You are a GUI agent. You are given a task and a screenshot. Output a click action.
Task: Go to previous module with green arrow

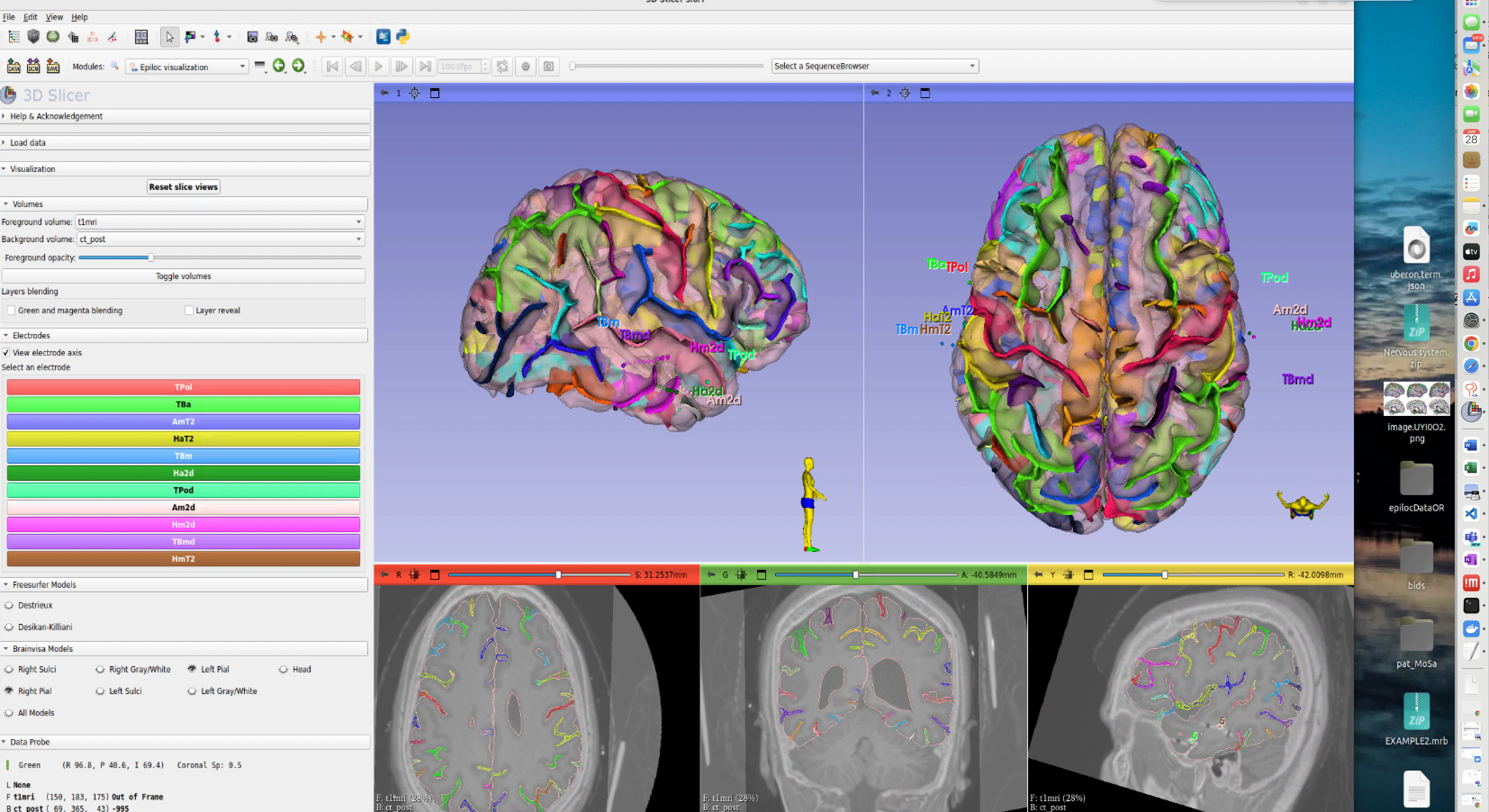[279, 66]
